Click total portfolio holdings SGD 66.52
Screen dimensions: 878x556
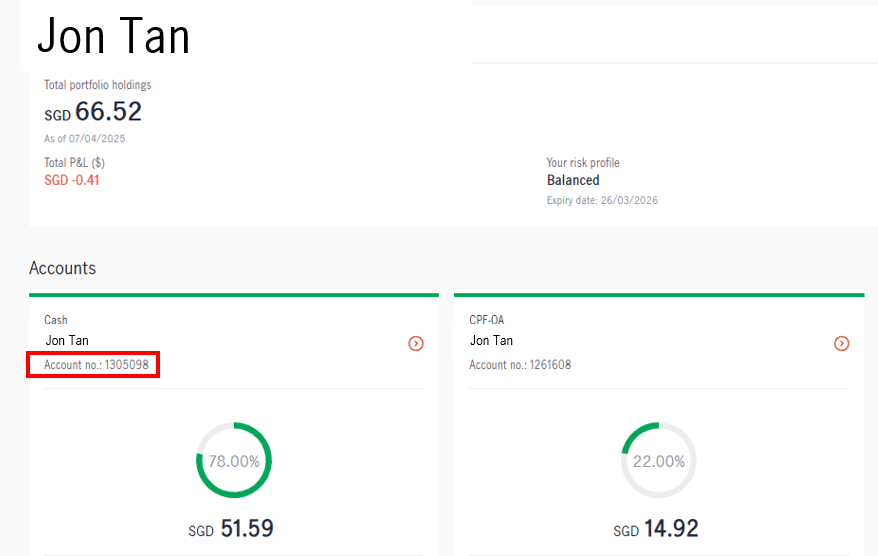click(93, 111)
